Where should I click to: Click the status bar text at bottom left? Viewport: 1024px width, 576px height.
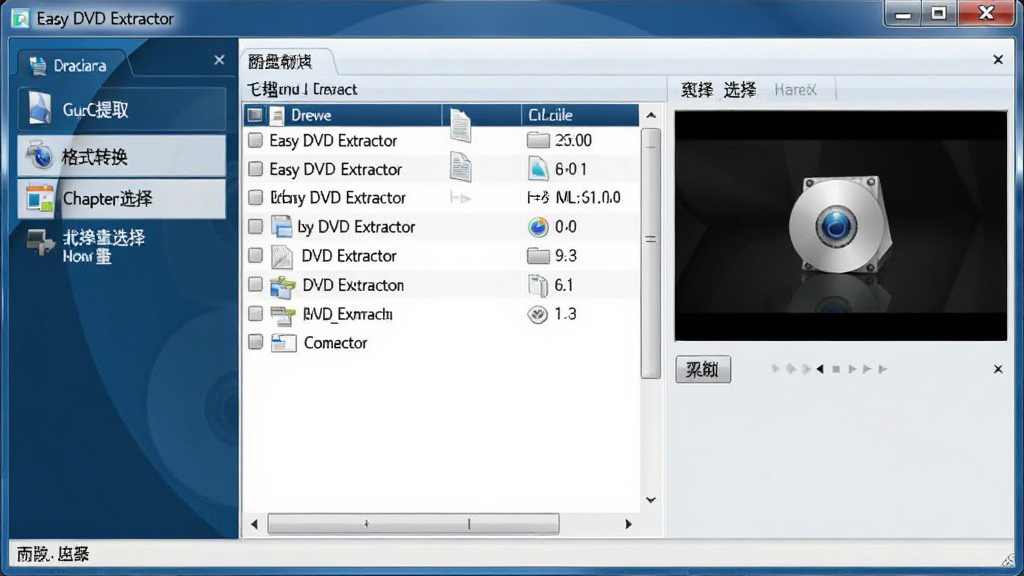[53, 554]
